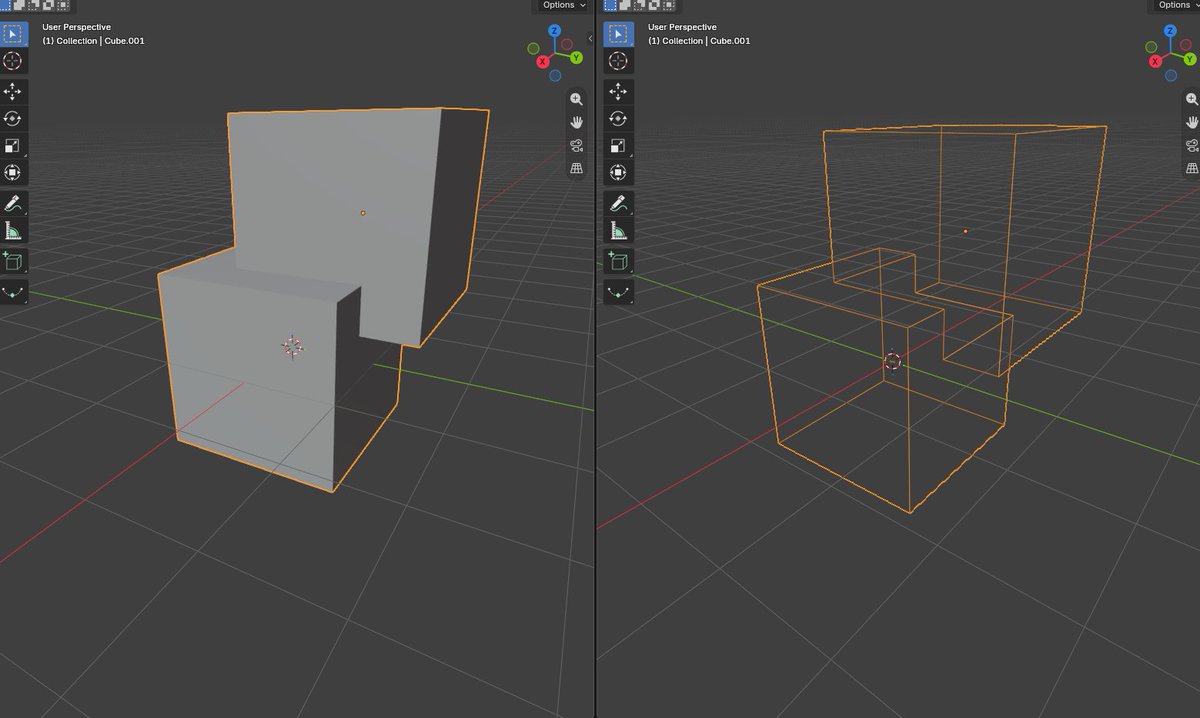Toggle camera view in left viewport

(x=577, y=145)
